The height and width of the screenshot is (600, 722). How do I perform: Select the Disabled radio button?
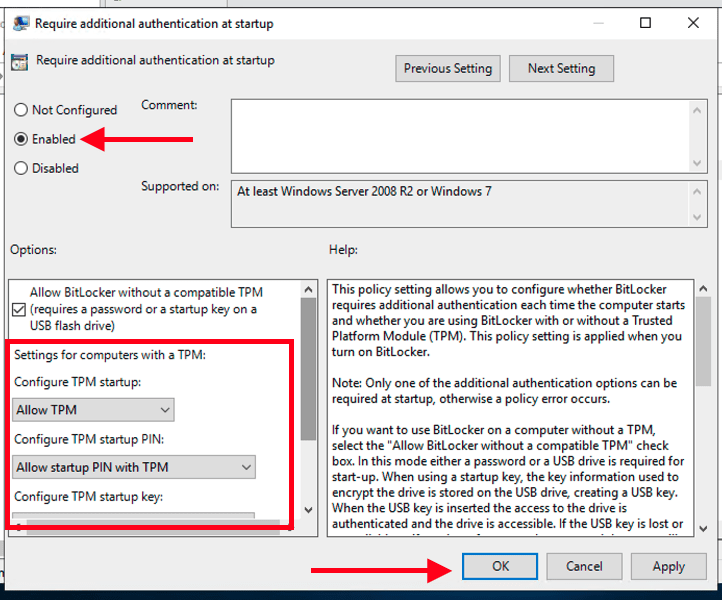coord(21,168)
